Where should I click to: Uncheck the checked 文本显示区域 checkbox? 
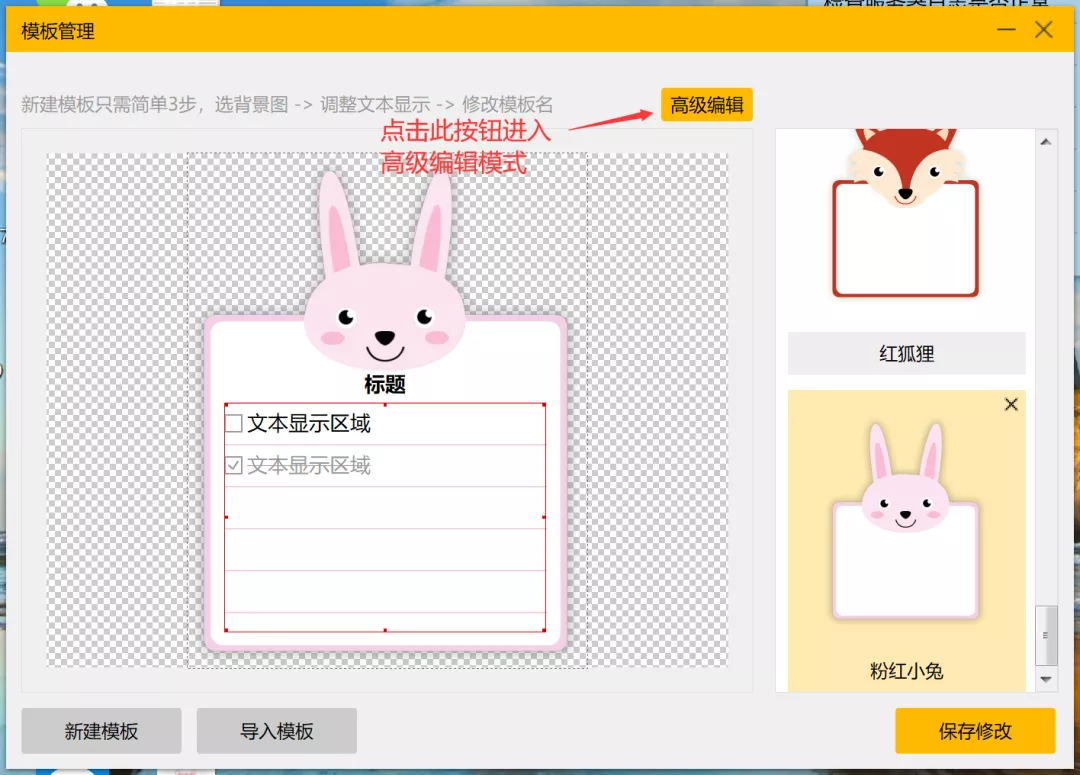click(233, 465)
